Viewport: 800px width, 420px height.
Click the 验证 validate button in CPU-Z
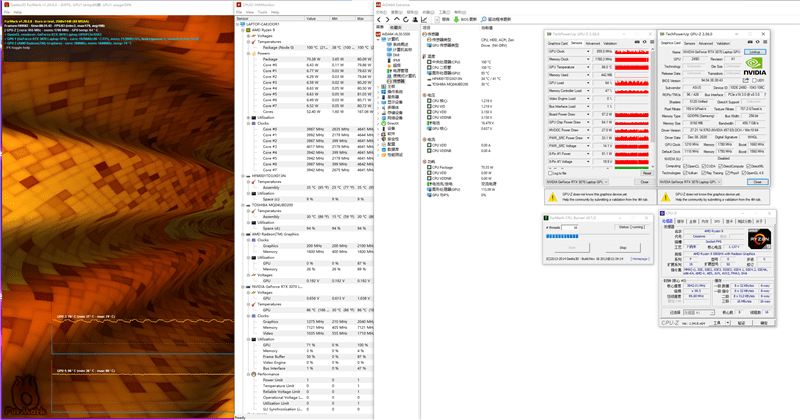pos(741,323)
